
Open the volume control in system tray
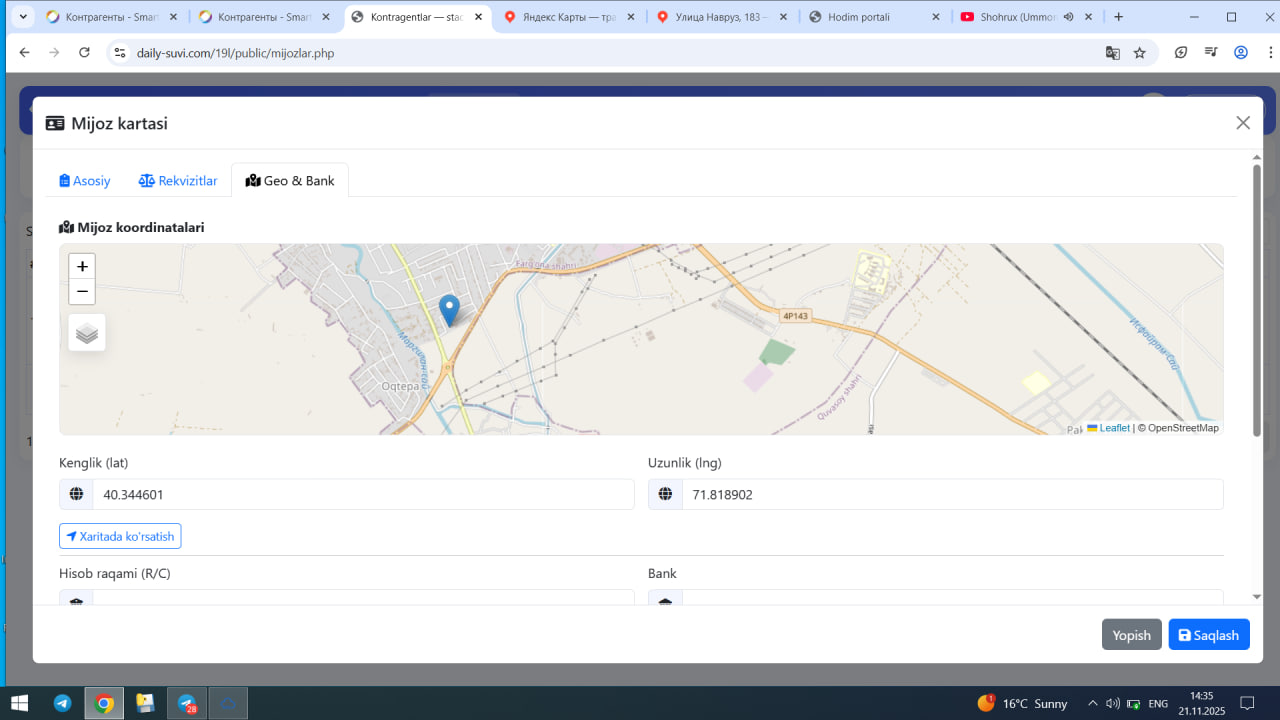click(x=1112, y=703)
